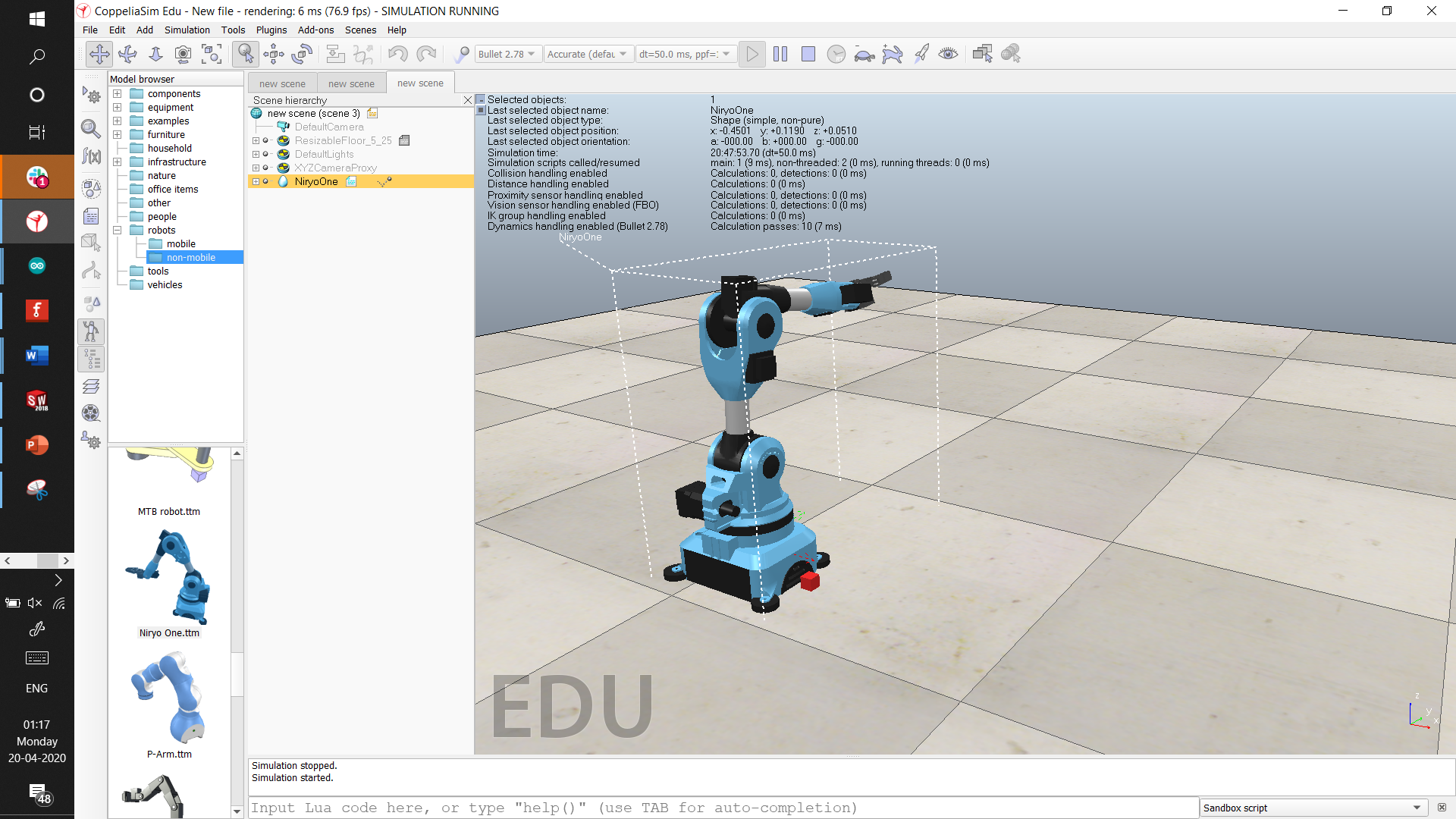1456x819 pixels.
Task: Pause the running simulation
Action: pos(780,54)
